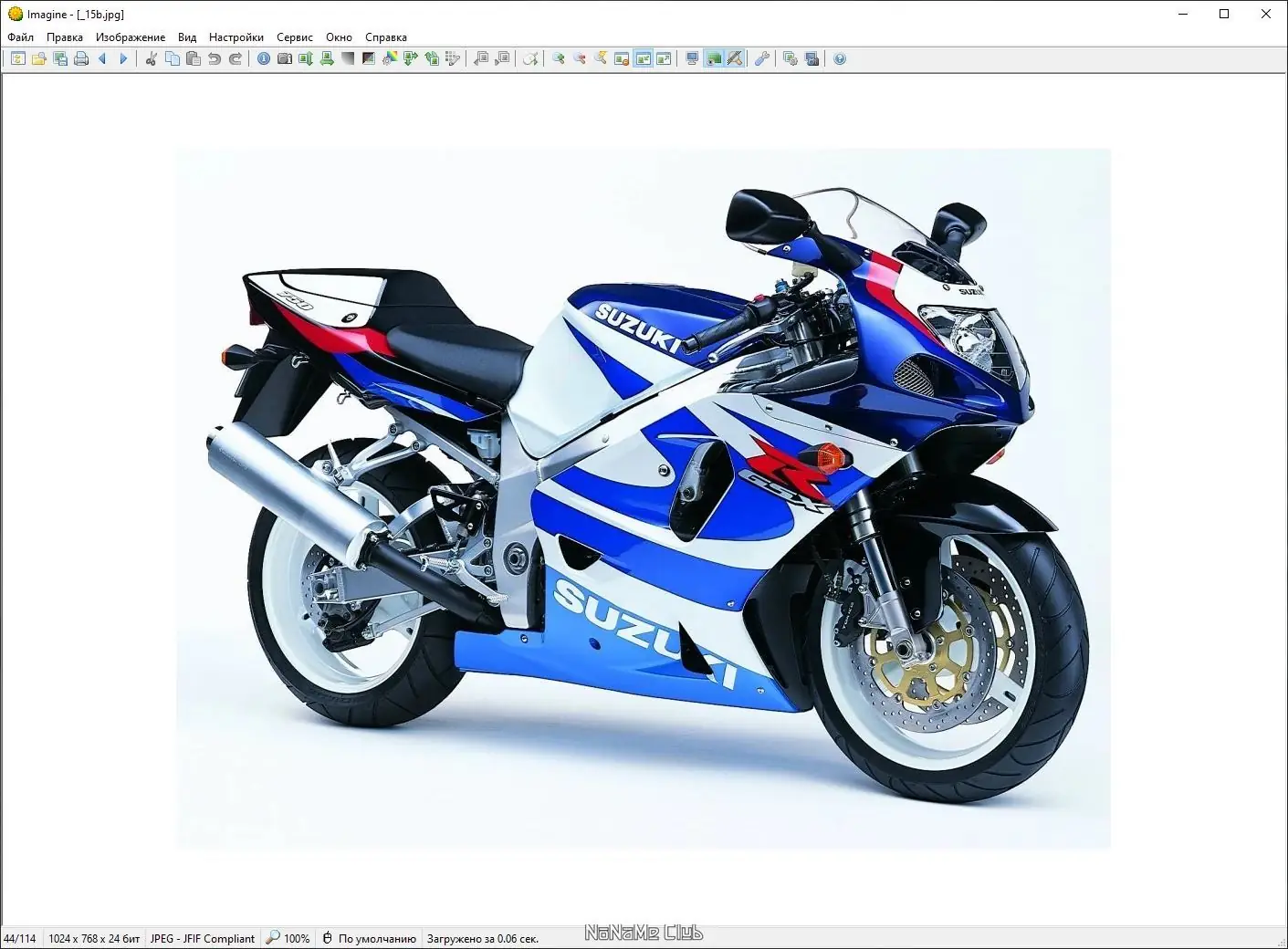
Task: Redo the action in the toolbar
Action: pos(236,59)
